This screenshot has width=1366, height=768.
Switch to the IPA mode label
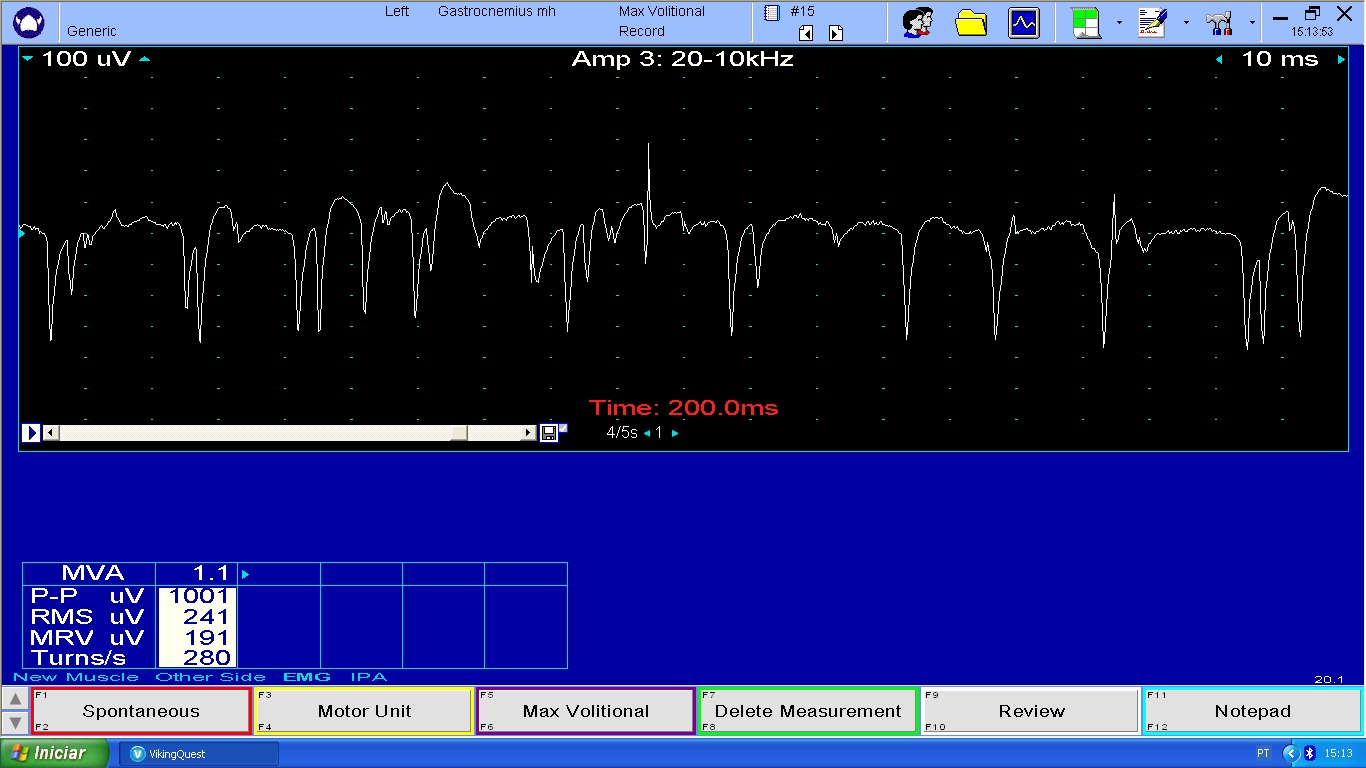point(368,677)
